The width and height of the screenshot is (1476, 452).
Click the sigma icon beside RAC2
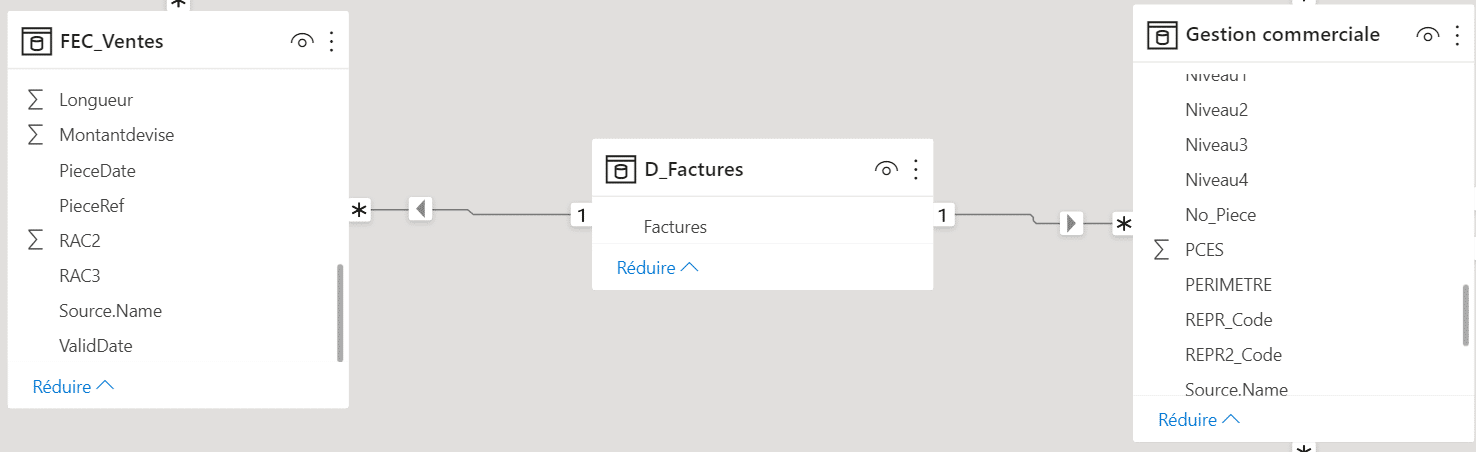tap(36, 240)
